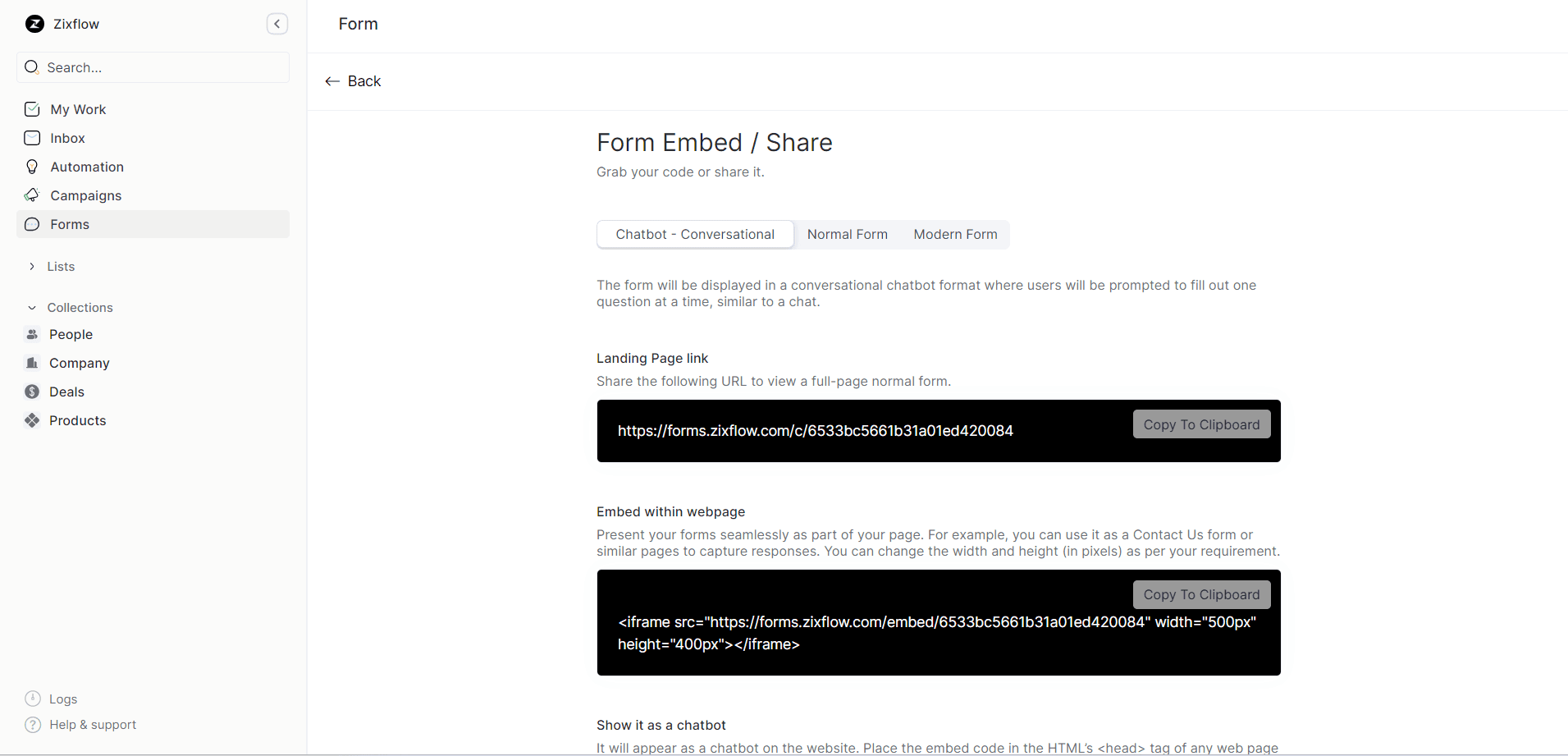Image resolution: width=1568 pixels, height=756 pixels.
Task: Open the Deals section icon
Action: tap(30, 392)
